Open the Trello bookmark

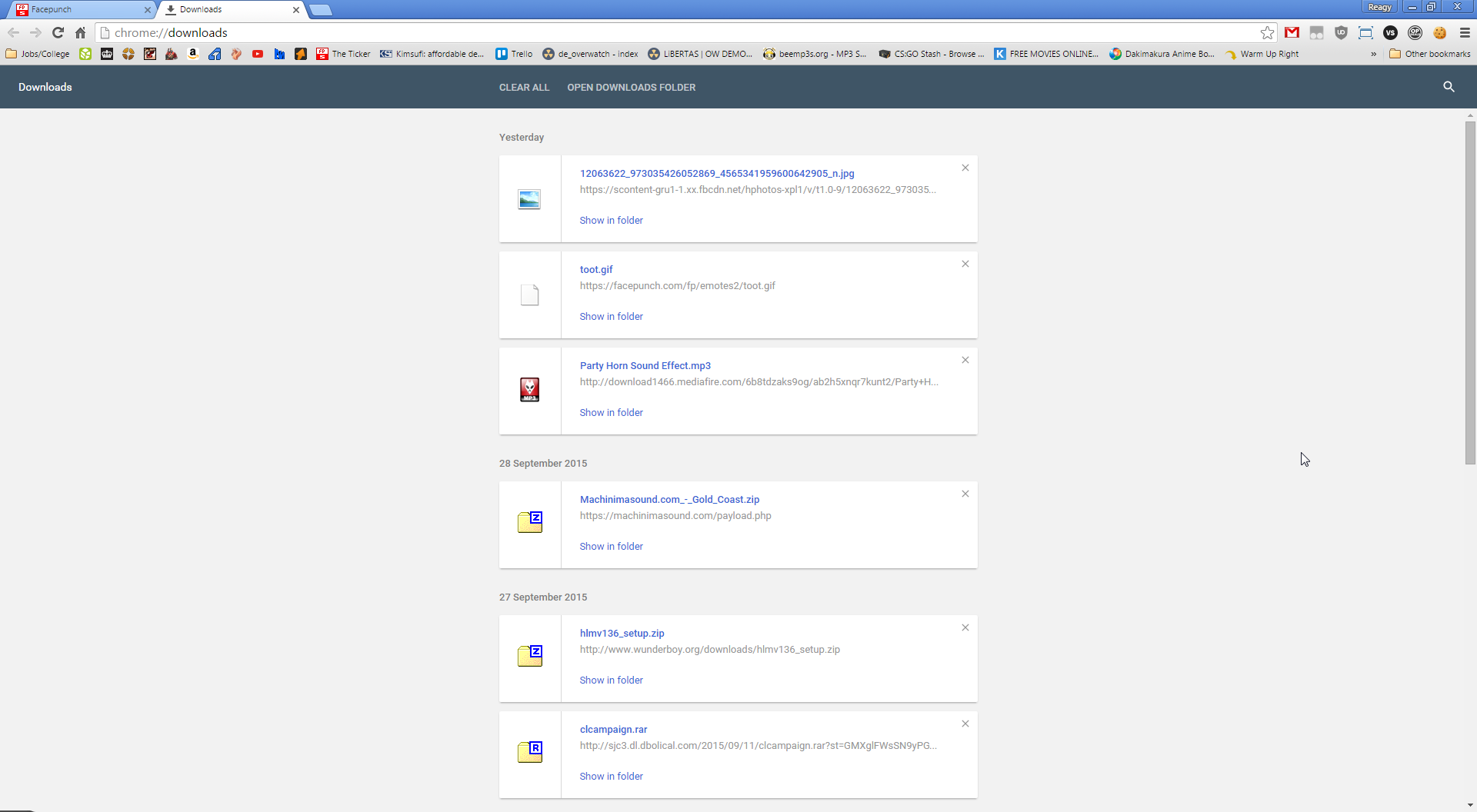click(x=514, y=54)
